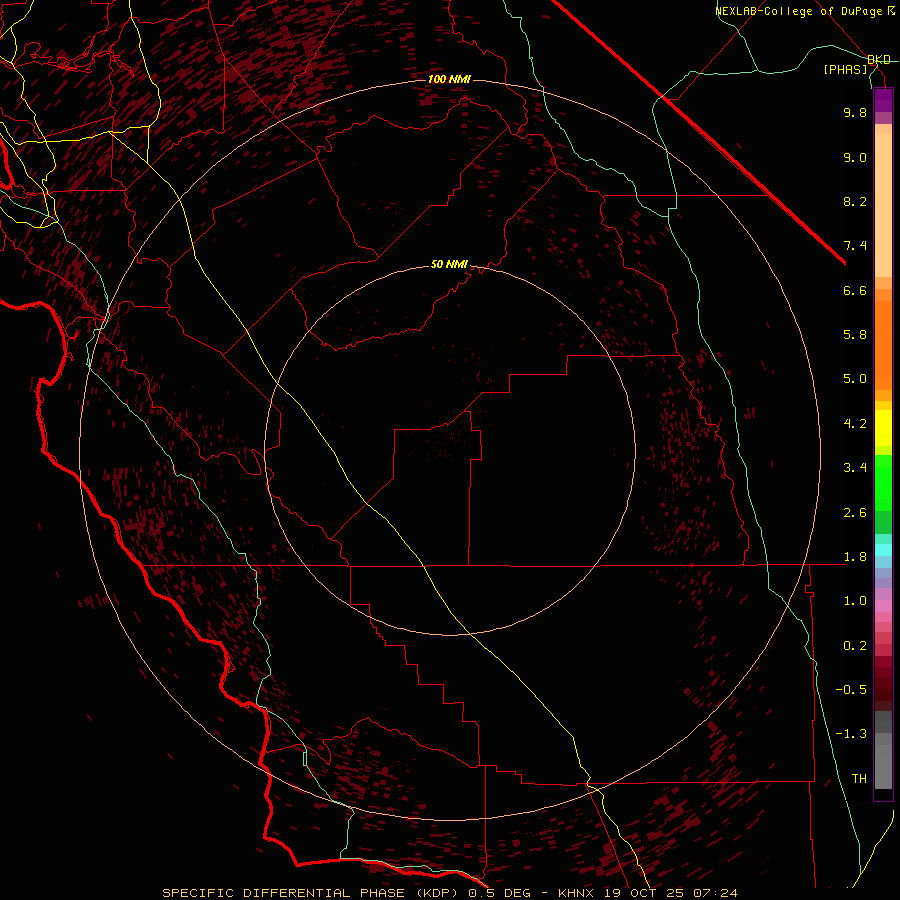900x900 pixels.
Task: Click the Specific Differential Phase caption at bottom
Action: pos(449,893)
